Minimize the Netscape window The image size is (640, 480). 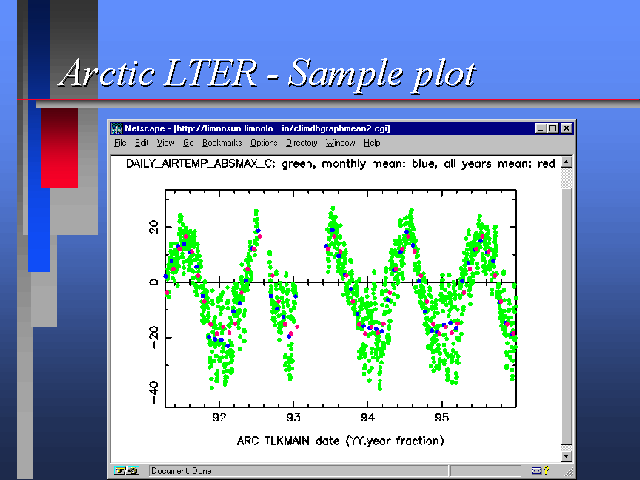tap(540, 129)
